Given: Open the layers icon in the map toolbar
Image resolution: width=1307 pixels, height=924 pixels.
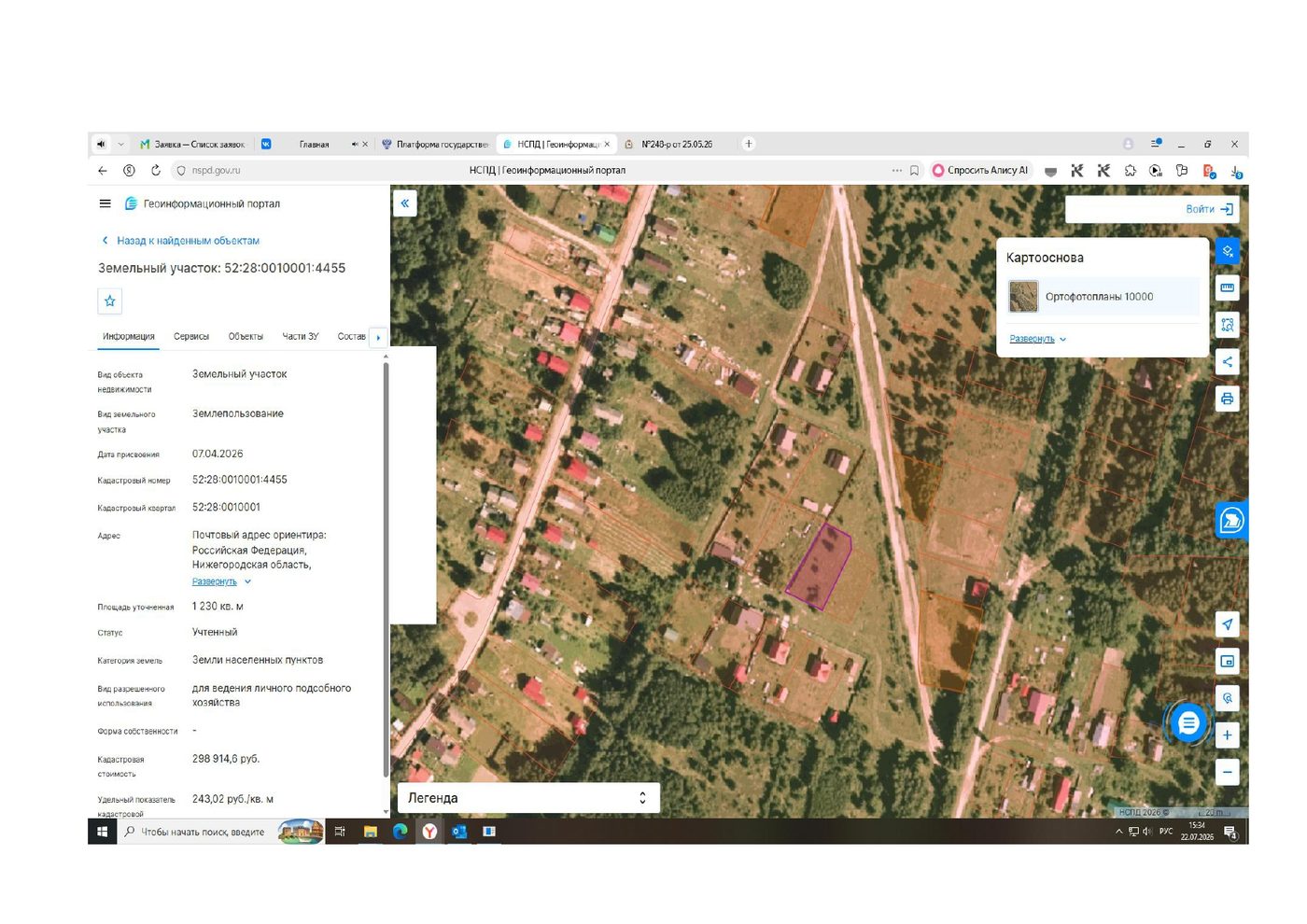Looking at the screenshot, I should click(1228, 251).
